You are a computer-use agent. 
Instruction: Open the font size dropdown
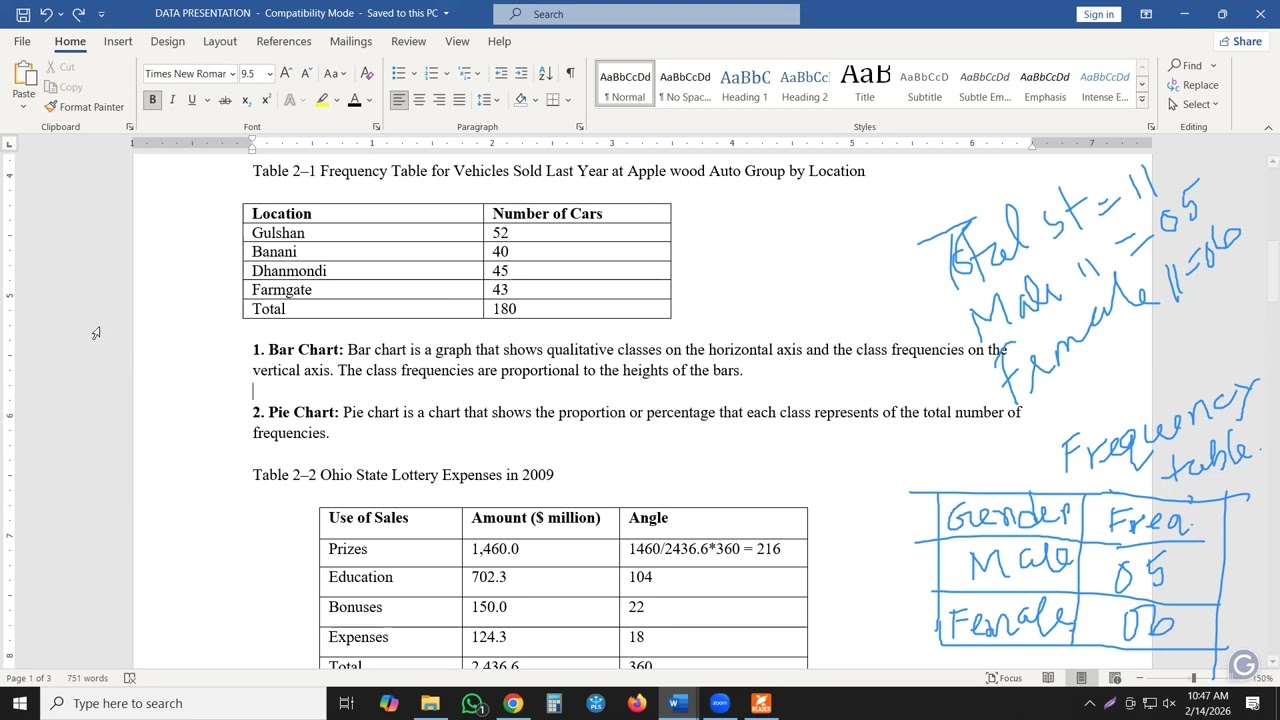pyautogui.click(x=269, y=74)
